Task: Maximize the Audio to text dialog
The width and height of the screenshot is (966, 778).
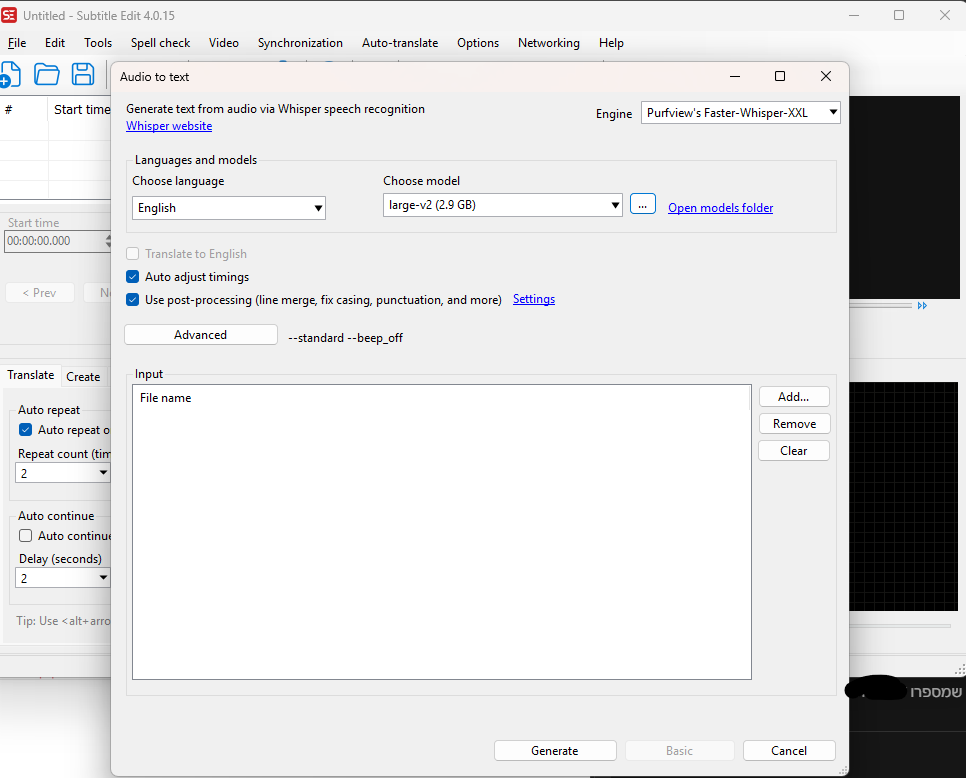Action: [780, 77]
